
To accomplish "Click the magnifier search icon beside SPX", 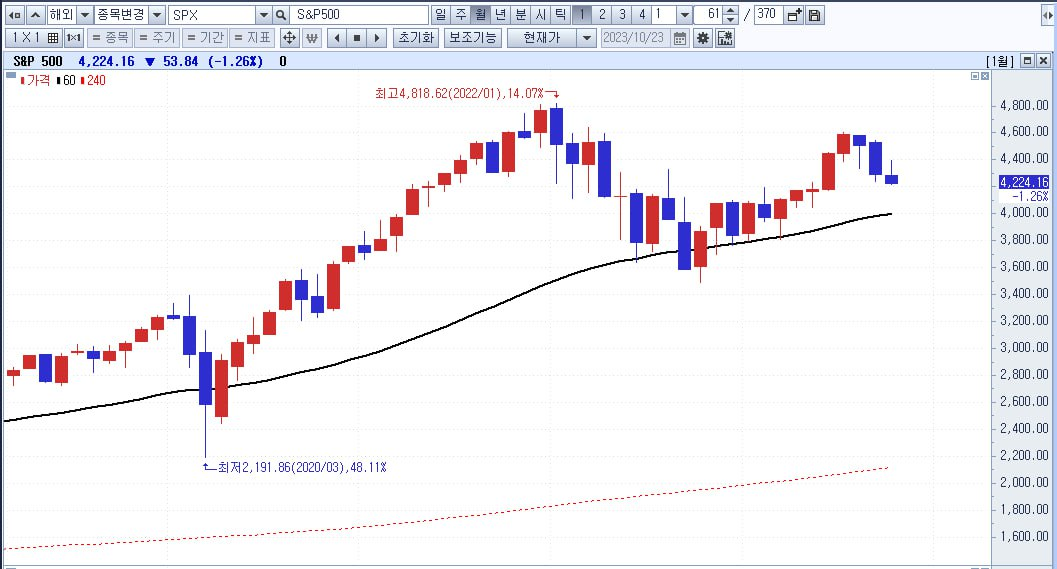I will (281, 15).
